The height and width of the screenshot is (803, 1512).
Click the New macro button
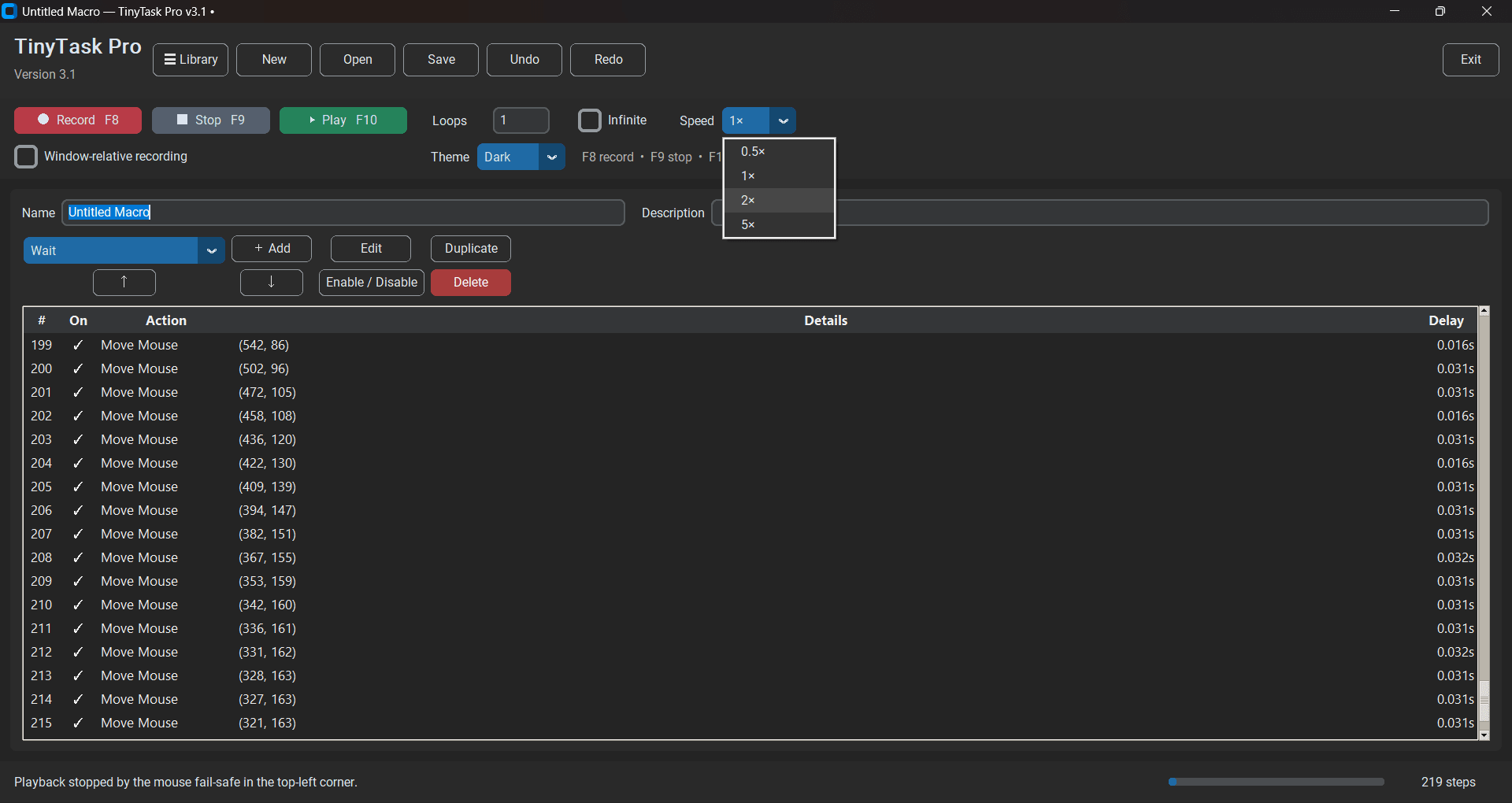point(274,60)
